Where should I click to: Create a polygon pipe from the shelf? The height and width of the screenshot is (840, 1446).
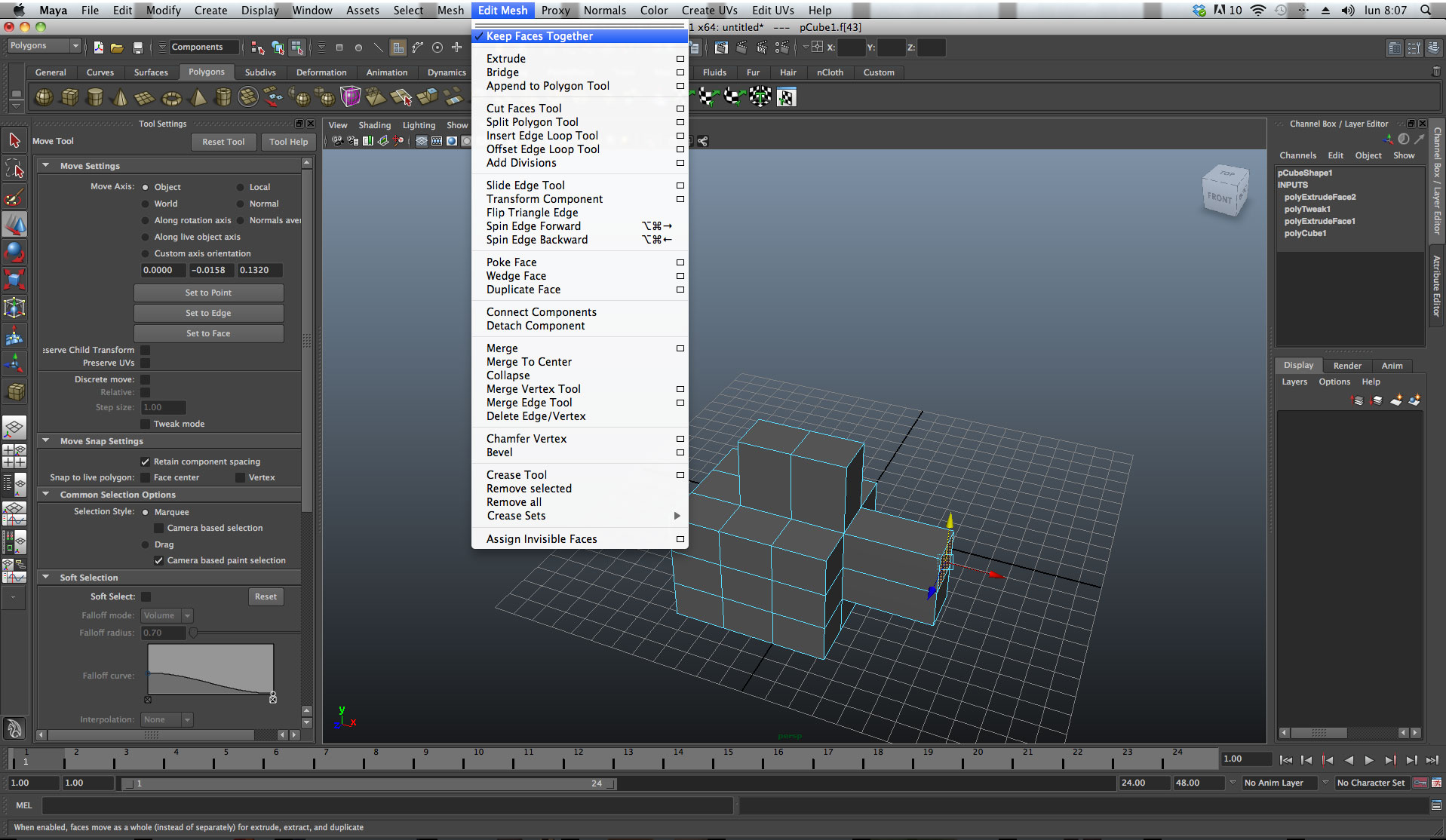coord(223,97)
